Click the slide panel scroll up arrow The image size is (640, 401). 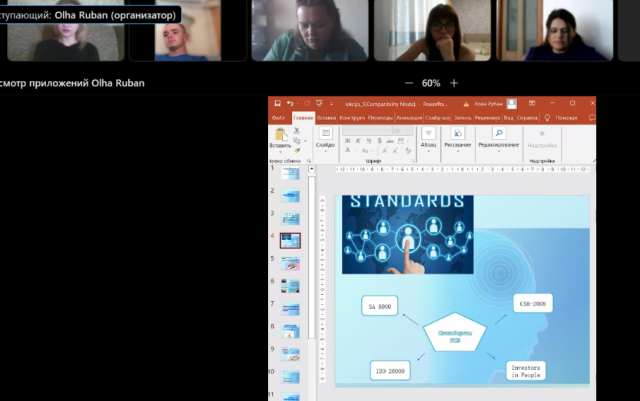coord(311,169)
